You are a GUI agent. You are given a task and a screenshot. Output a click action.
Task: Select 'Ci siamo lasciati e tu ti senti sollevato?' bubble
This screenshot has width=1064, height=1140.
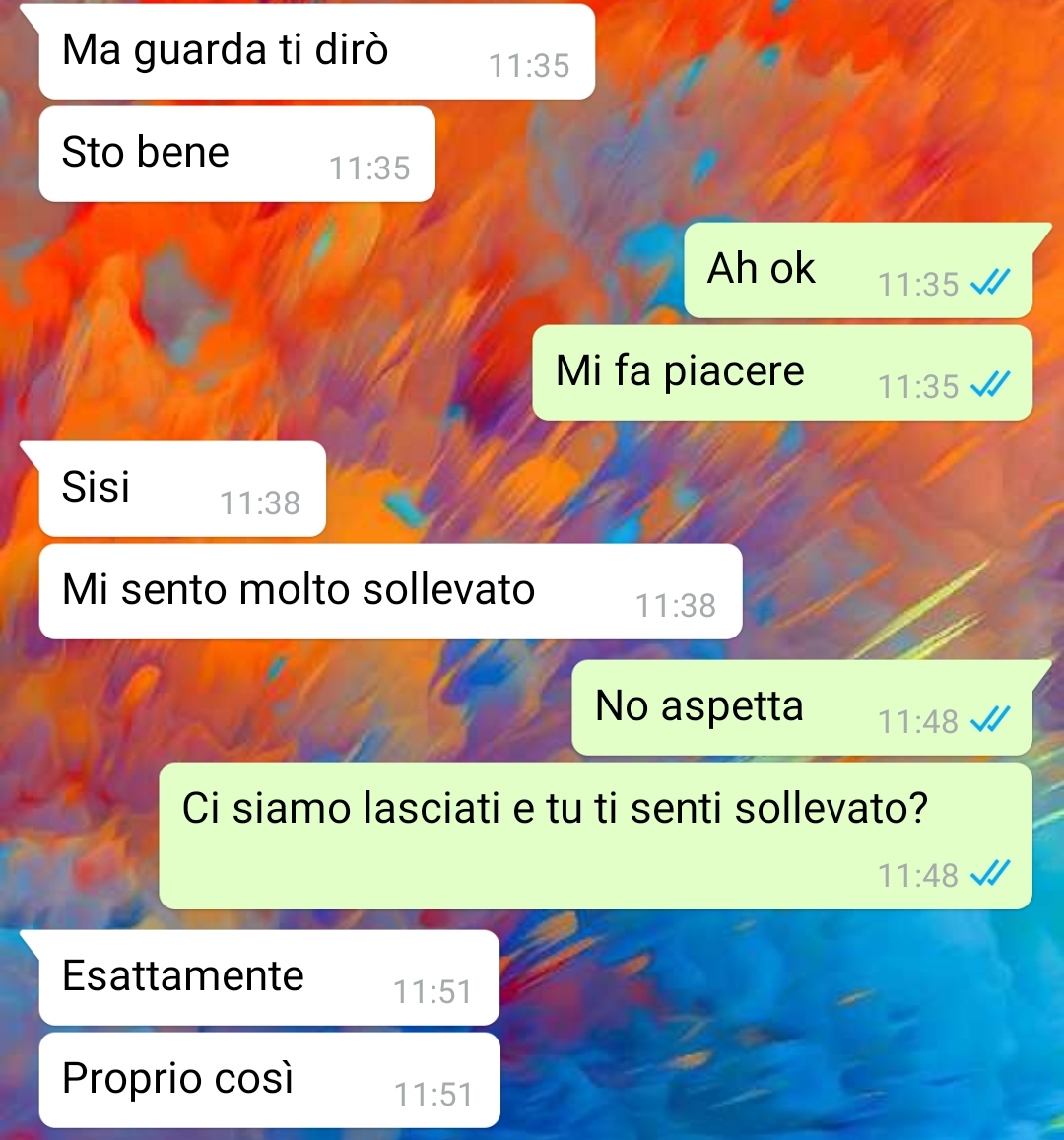(596, 837)
